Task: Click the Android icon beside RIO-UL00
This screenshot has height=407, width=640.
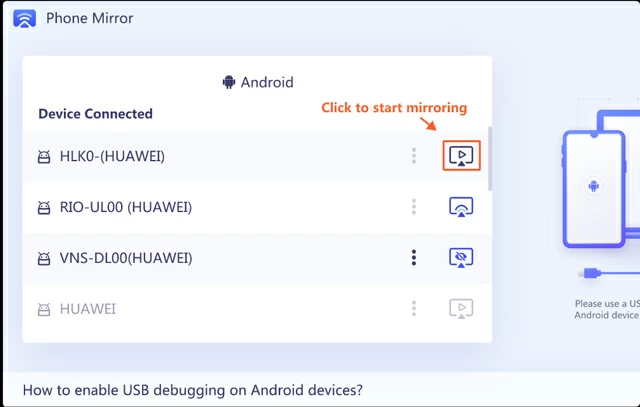Action: pyautogui.click(x=43, y=208)
